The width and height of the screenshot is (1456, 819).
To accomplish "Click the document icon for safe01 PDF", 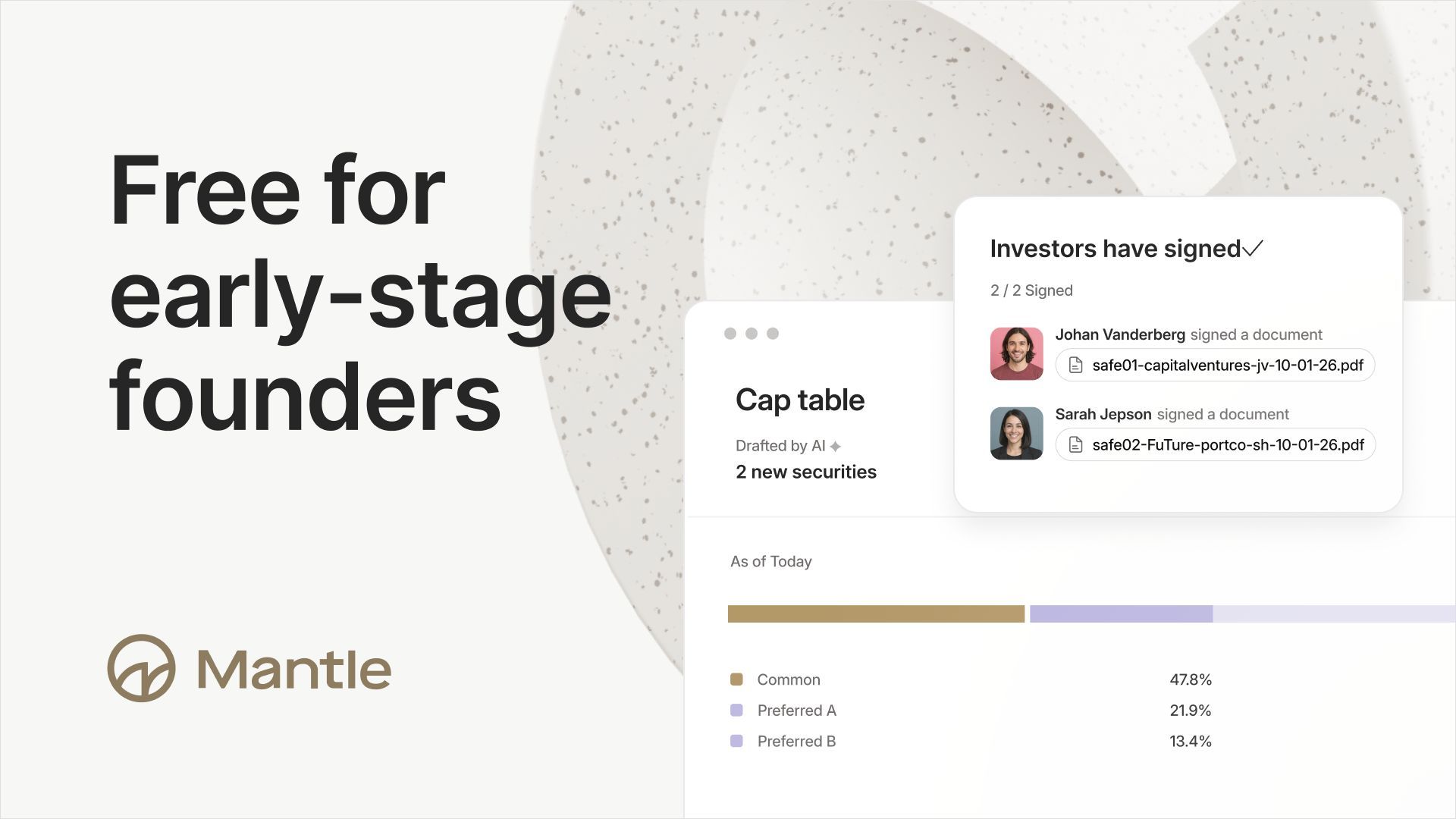I will click(1075, 366).
